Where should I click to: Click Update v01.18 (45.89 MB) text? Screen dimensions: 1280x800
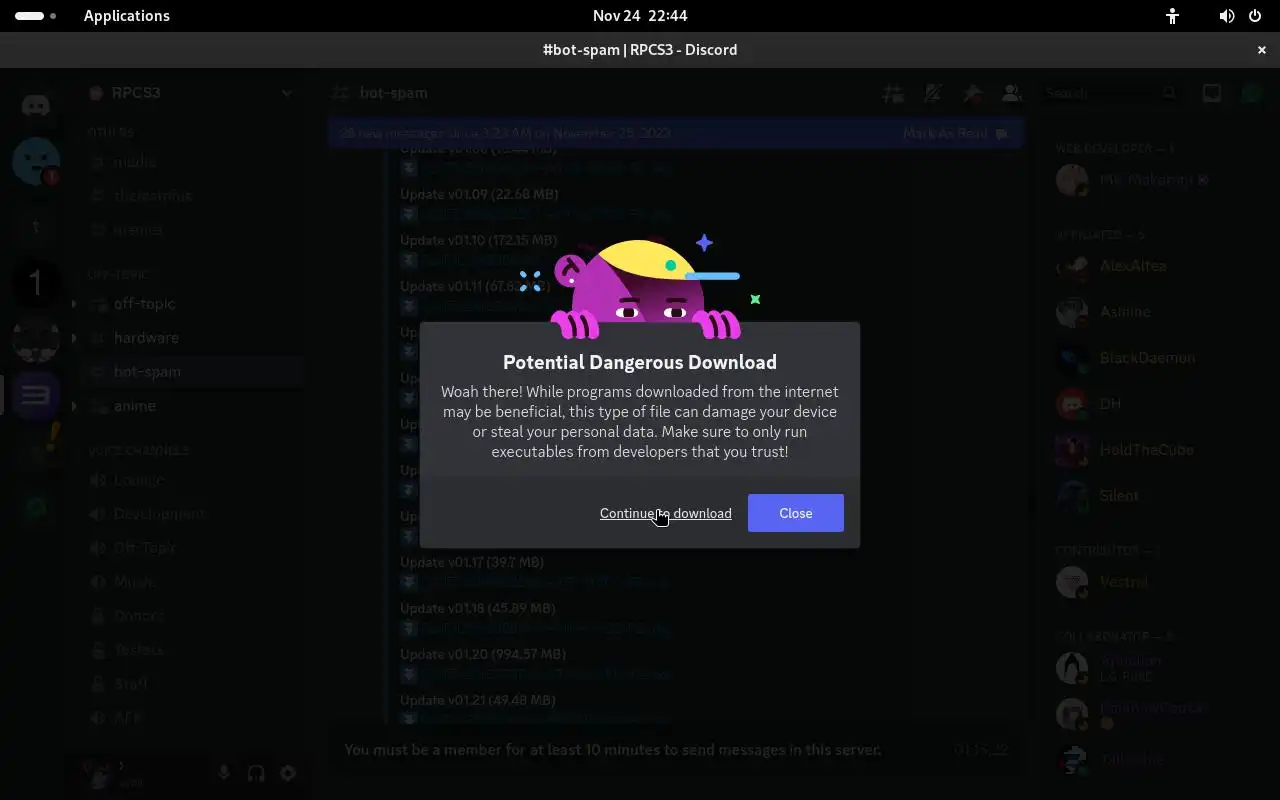(477, 608)
